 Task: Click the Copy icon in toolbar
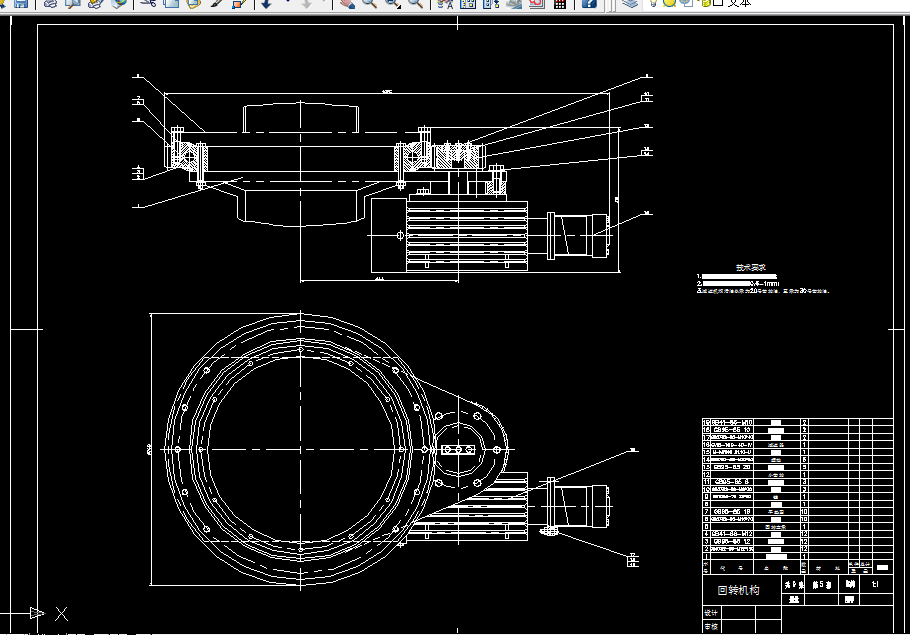(171, 3)
